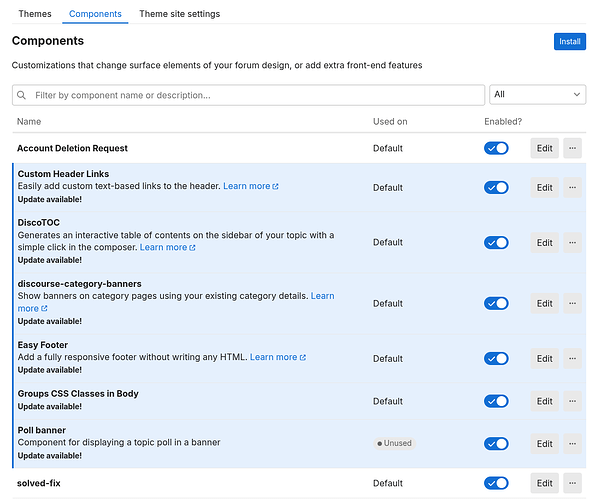Open more options for discourse-category-banners
Screen dimensions: 607x500
(572, 303)
